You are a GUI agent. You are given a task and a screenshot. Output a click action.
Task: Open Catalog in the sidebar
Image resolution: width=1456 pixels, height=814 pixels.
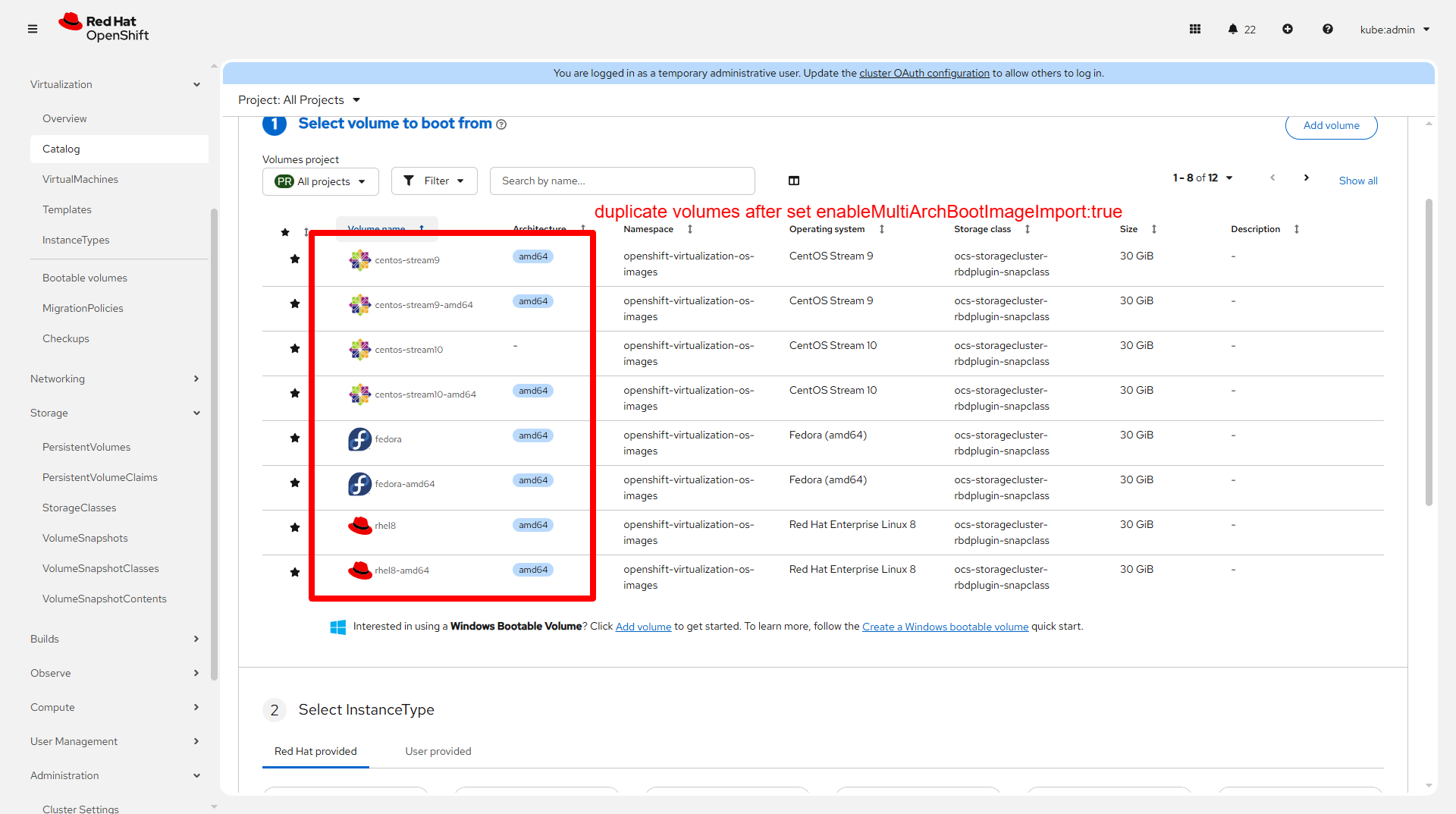119,149
